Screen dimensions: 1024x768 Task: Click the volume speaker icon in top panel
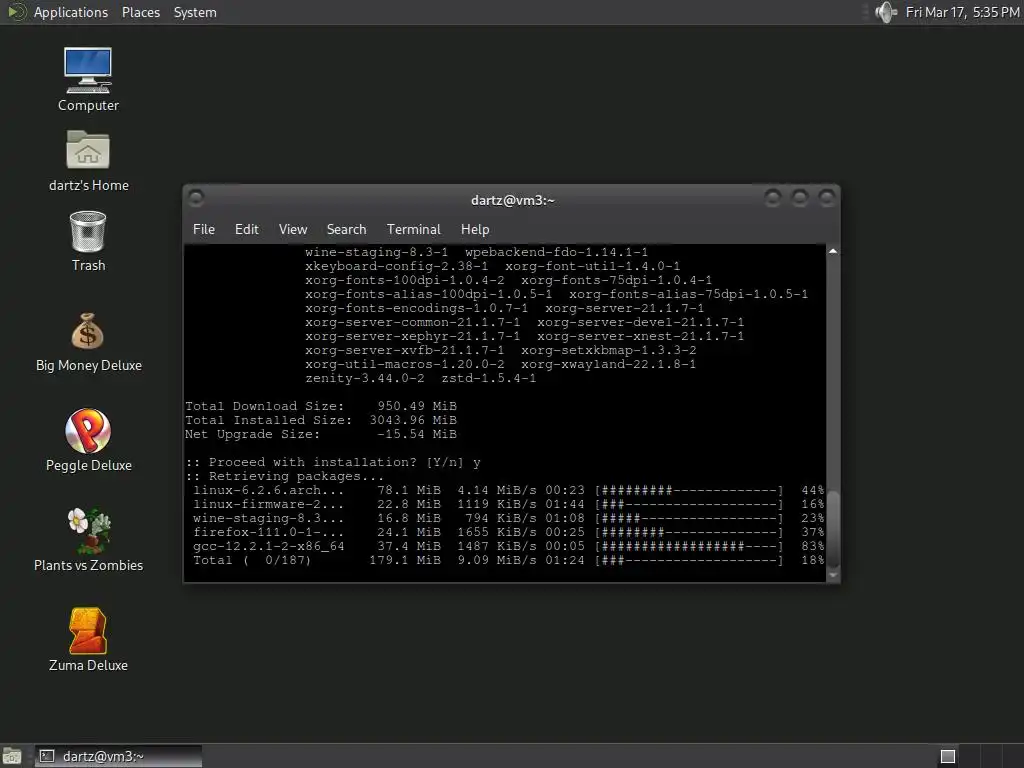point(886,12)
